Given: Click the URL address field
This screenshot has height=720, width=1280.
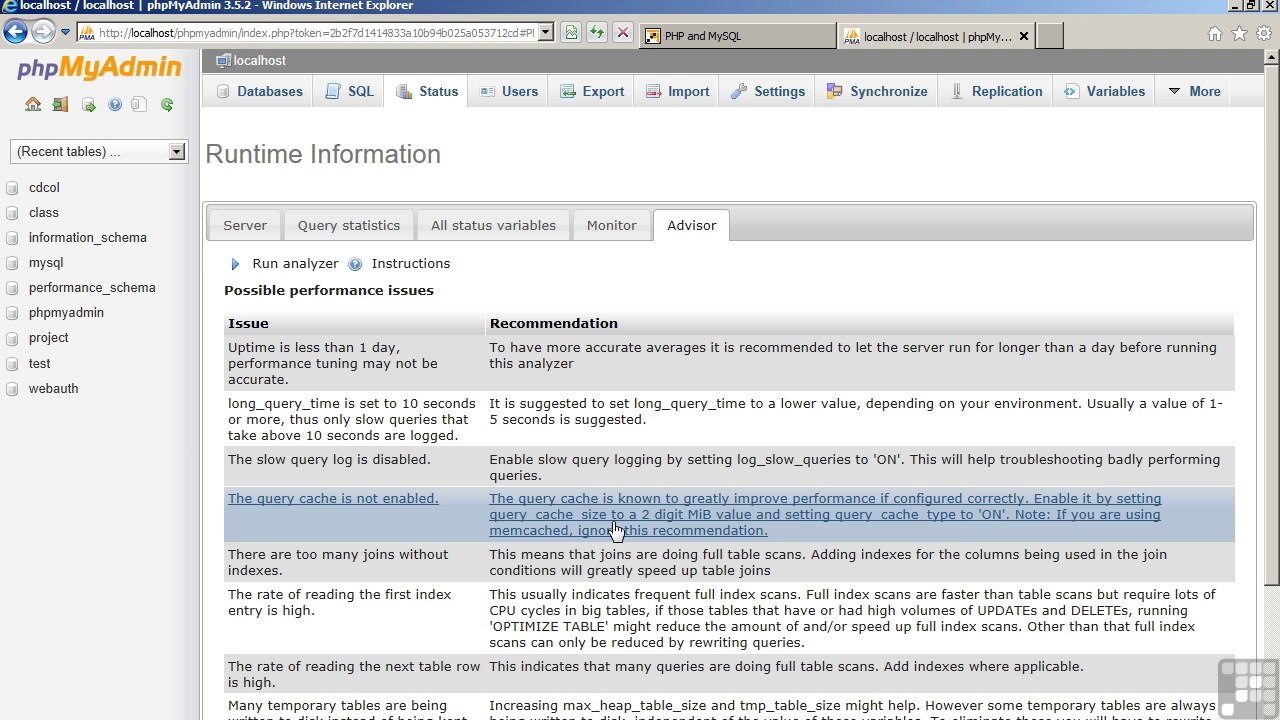Looking at the screenshot, I should click(317, 32).
